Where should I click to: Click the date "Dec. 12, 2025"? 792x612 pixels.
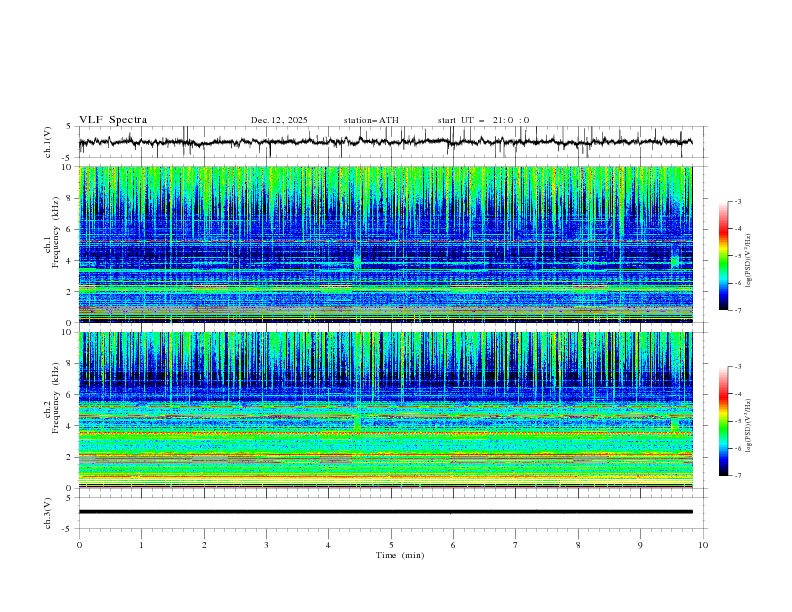click(x=279, y=120)
